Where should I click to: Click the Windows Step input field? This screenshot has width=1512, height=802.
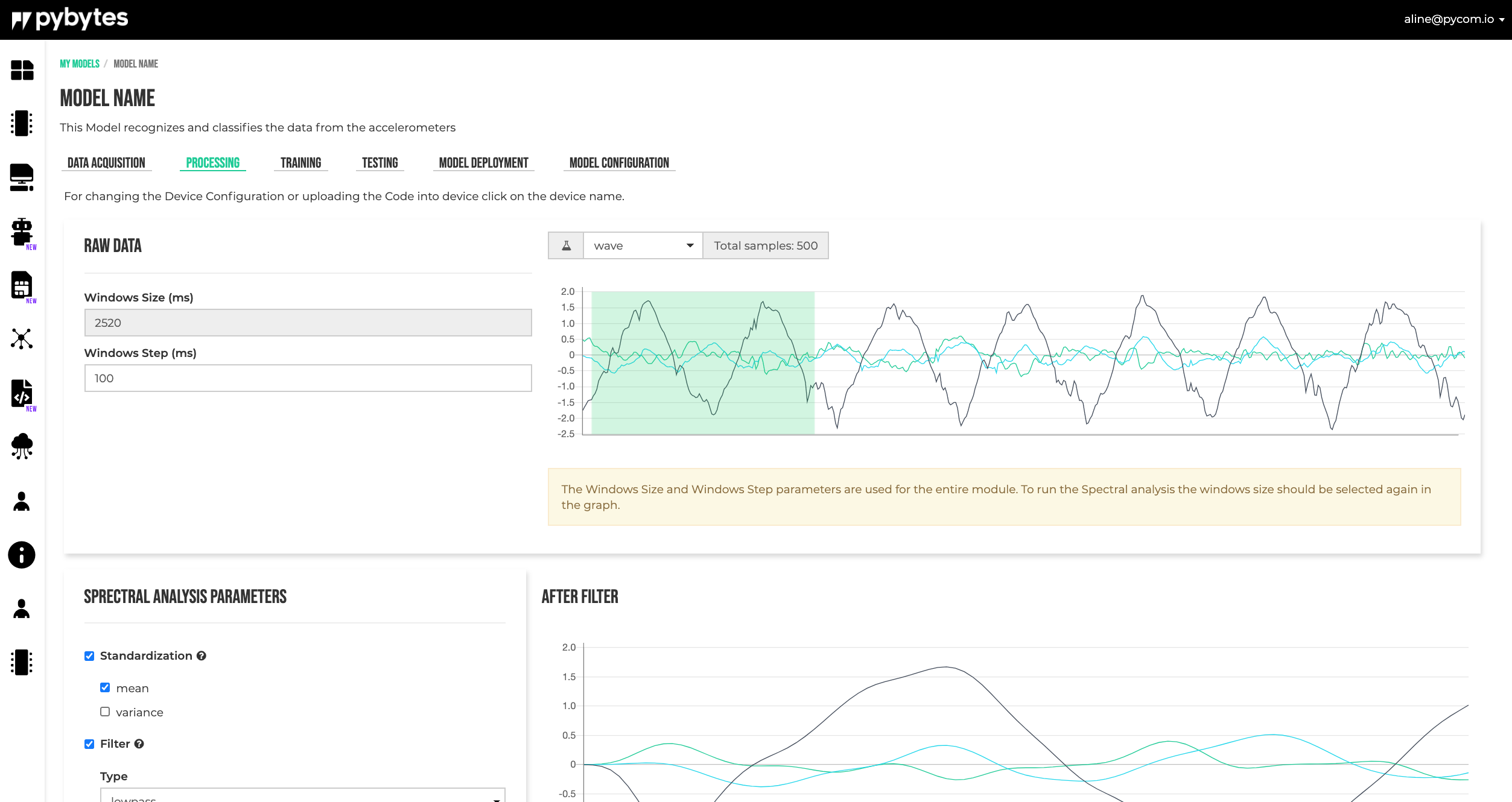[x=308, y=378]
